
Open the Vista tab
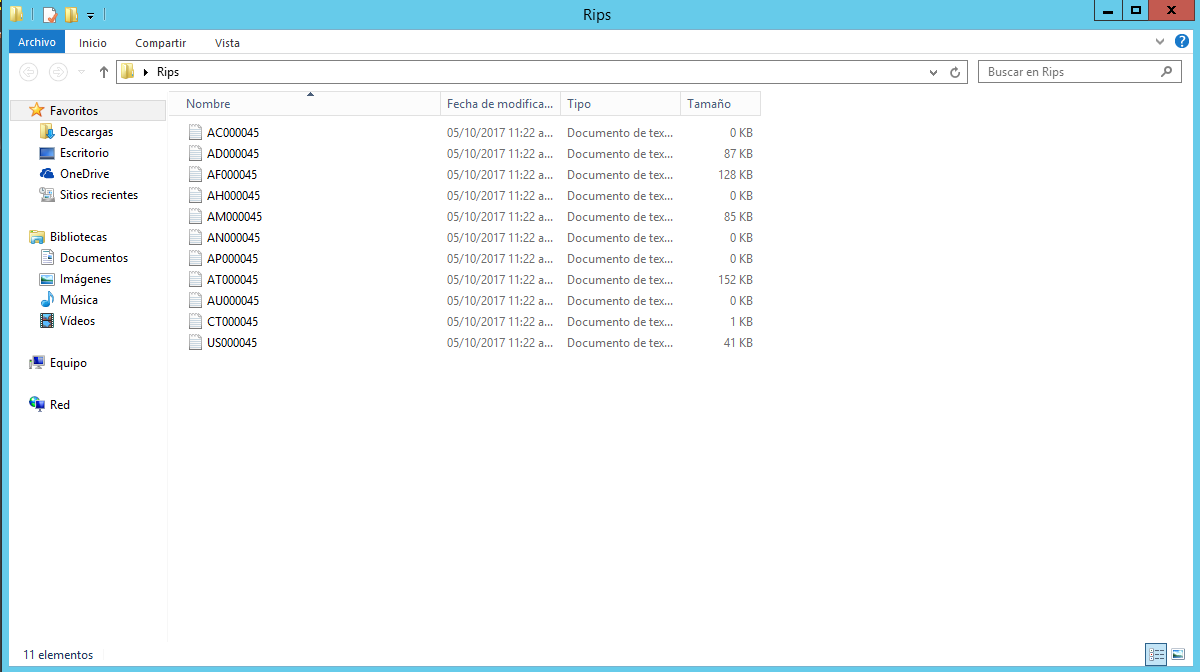click(x=227, y=43)
